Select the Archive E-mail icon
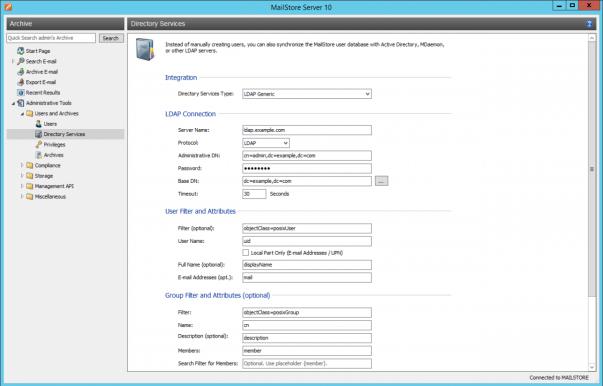Image resolution: width=603 pixels, height=386 pixels. 21,72
